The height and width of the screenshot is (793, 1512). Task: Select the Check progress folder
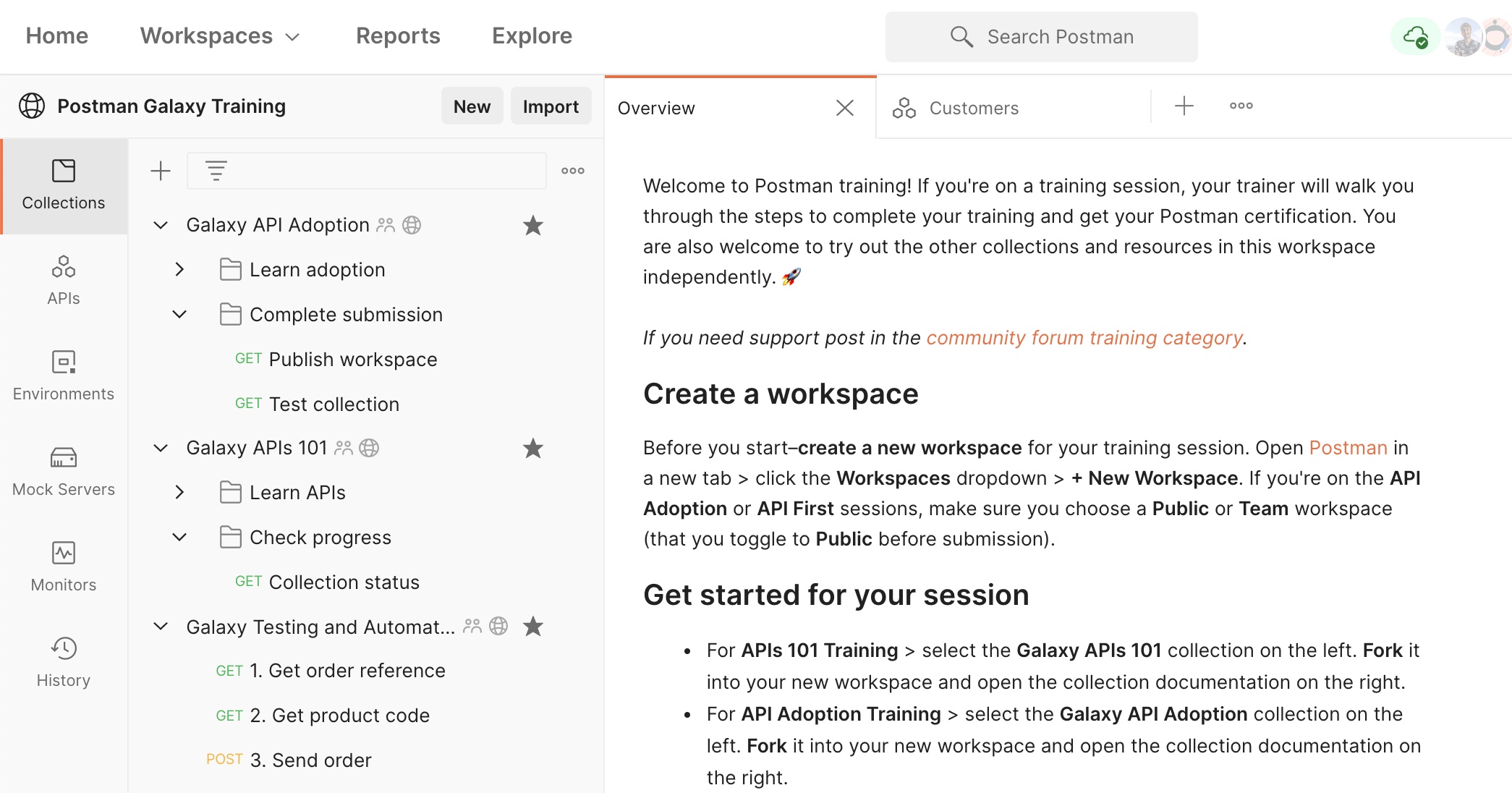320,538
